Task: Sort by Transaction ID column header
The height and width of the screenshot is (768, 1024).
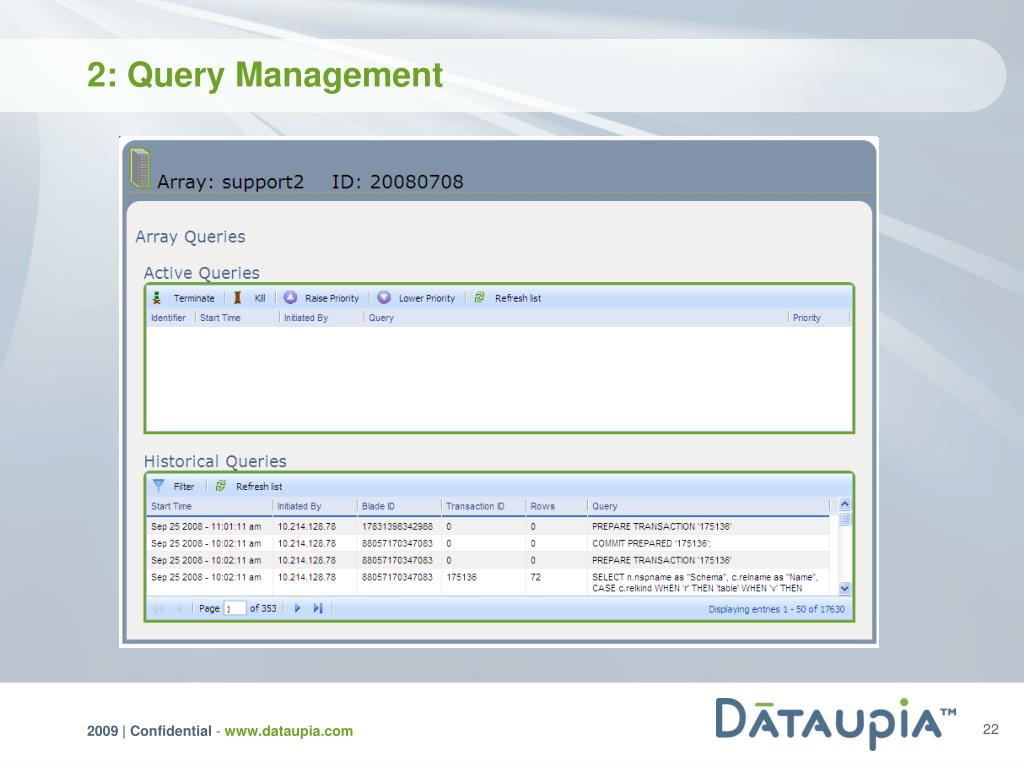Action: (x=475, y=506)
